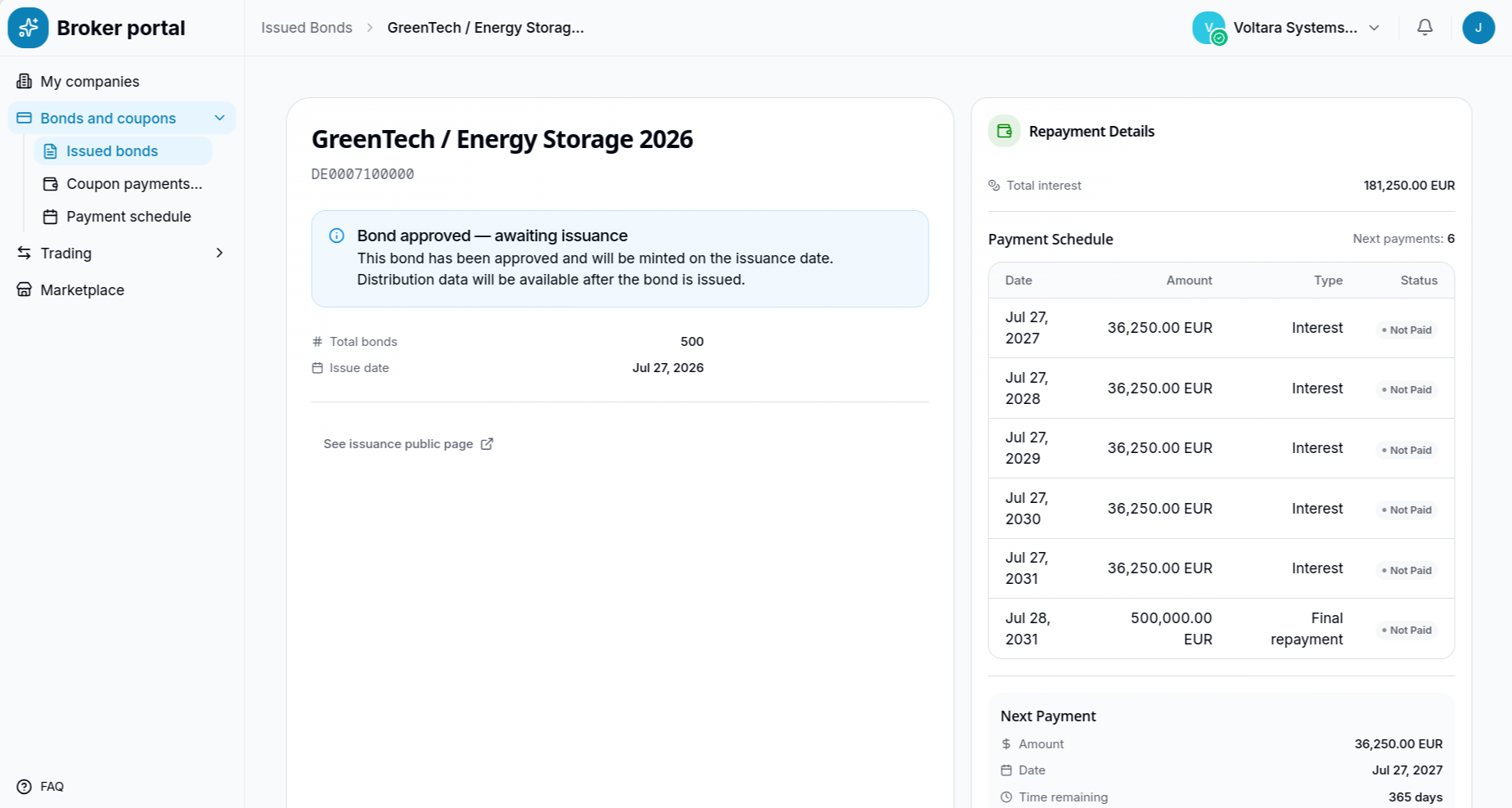Click the Total interest coins icon

[994, 186]
